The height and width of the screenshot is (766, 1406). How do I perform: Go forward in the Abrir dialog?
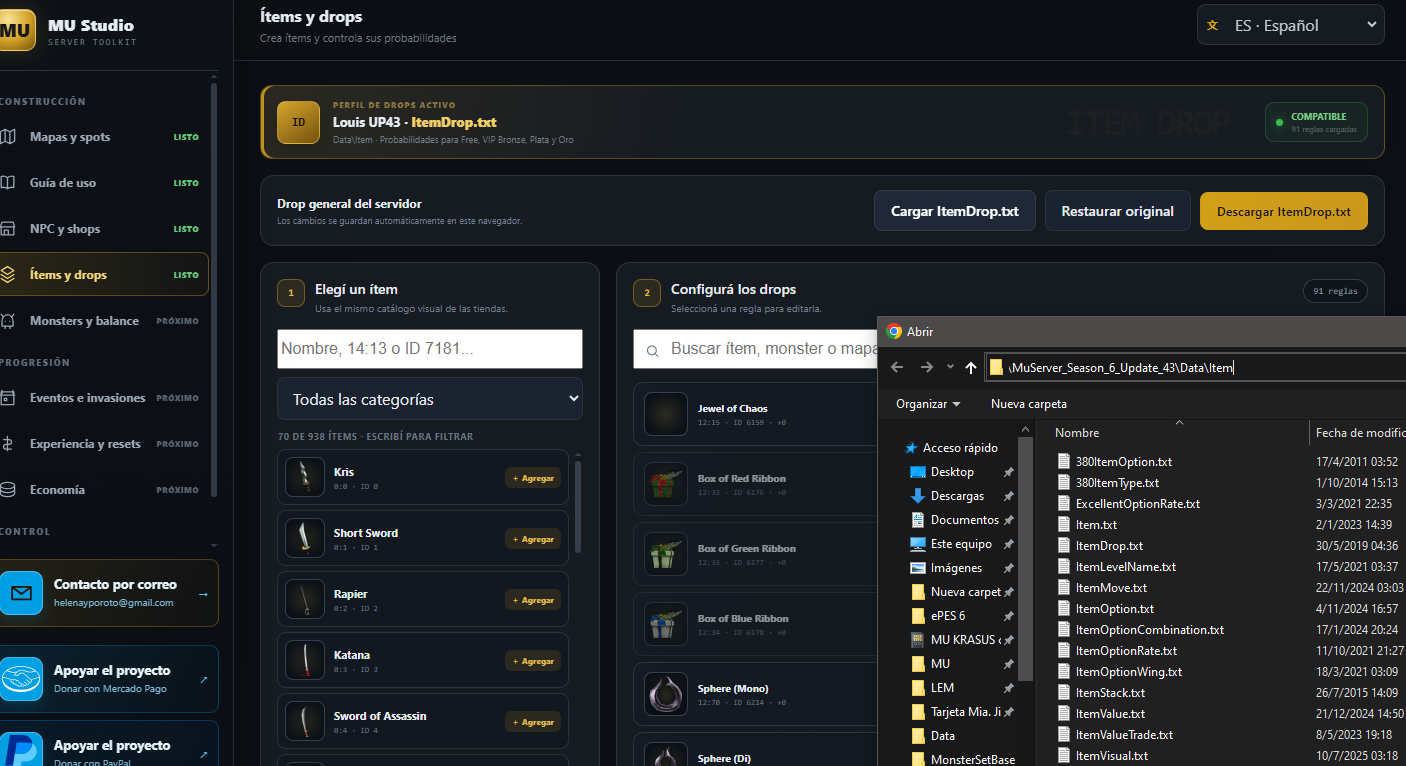point(926,367)
